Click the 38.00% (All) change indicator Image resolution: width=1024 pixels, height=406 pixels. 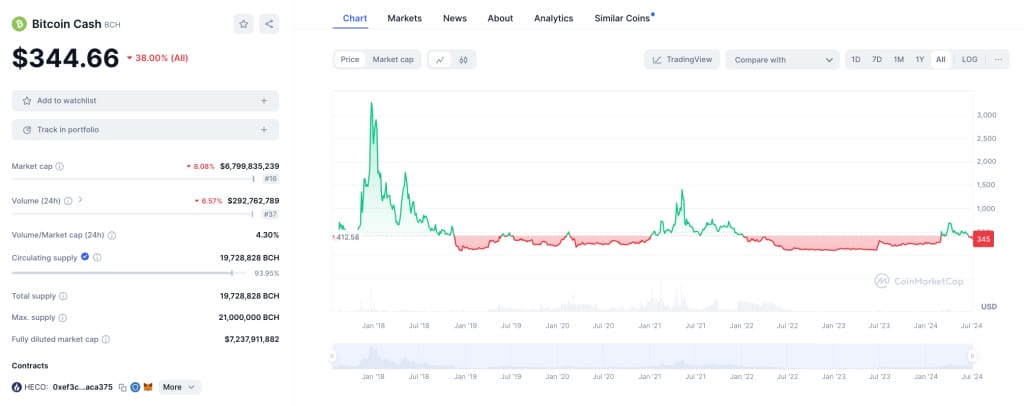click(x=157, y=58)
